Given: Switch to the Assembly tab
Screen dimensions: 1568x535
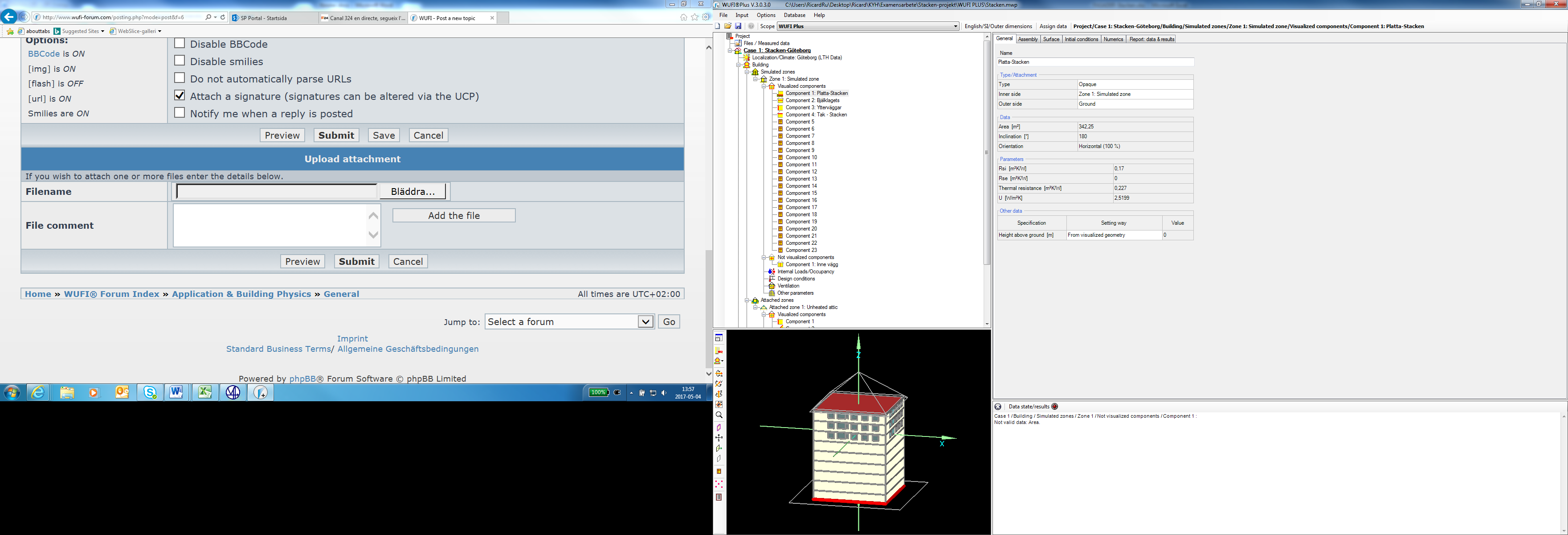Looking at the screenshot, I should [x=1028, y=39].
